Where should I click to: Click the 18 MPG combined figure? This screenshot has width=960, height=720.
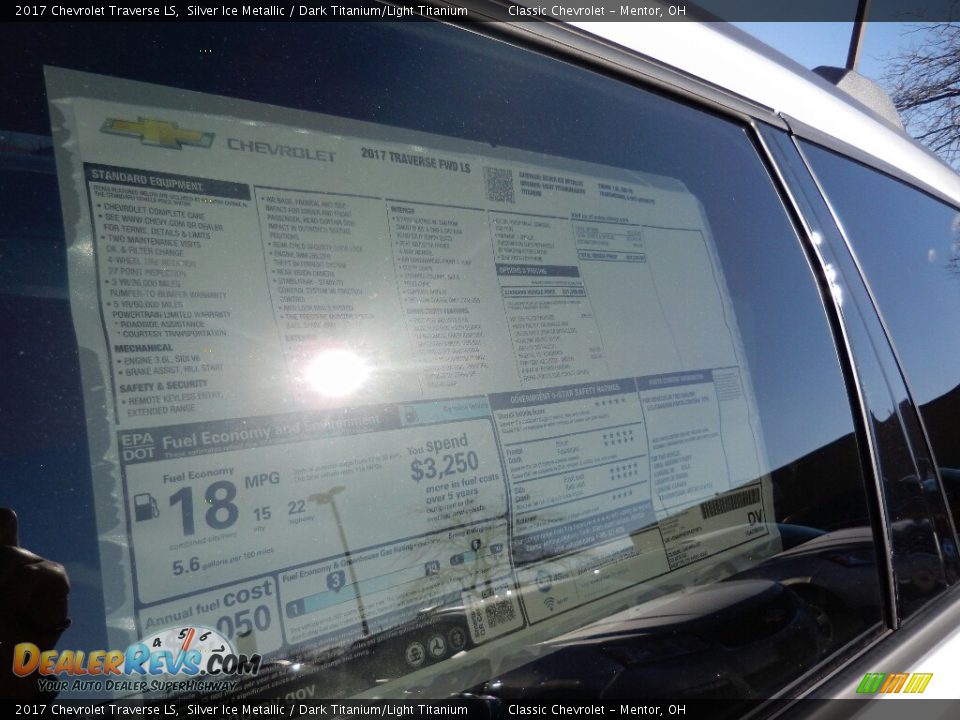[x=203, y=508]
